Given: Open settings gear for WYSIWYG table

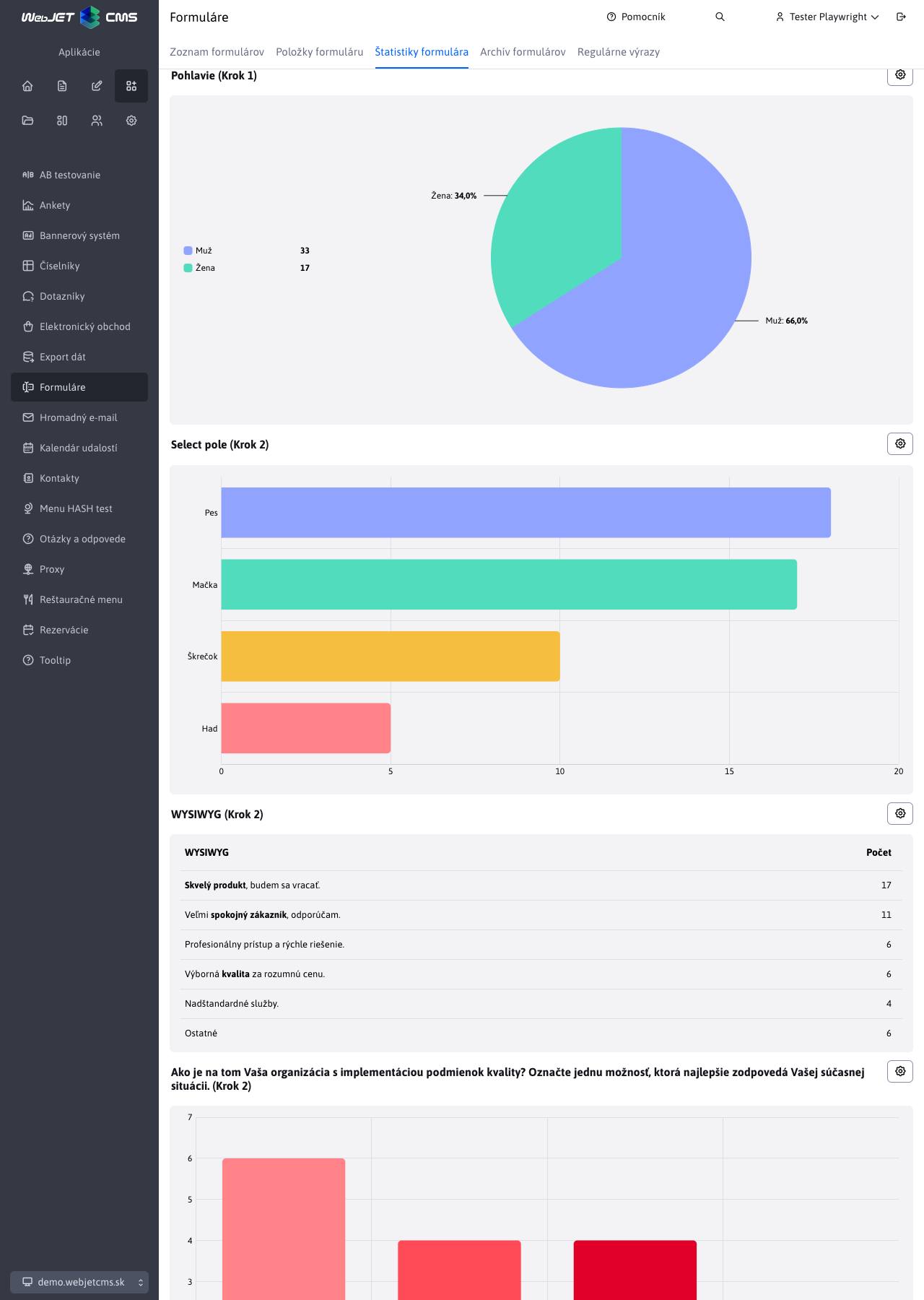Looking at the screenshot, I should [x=900, y=813].
